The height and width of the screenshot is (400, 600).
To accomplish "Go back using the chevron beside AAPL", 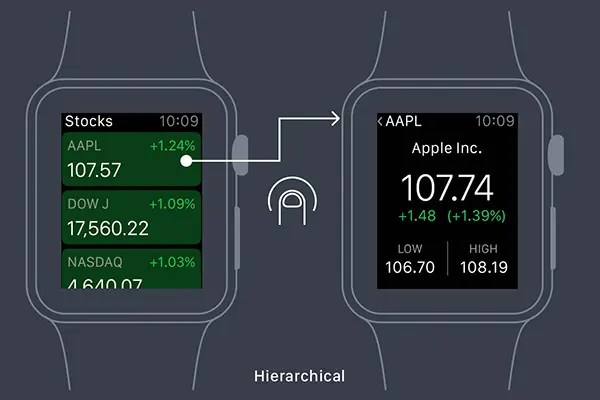I will (380, 121).
